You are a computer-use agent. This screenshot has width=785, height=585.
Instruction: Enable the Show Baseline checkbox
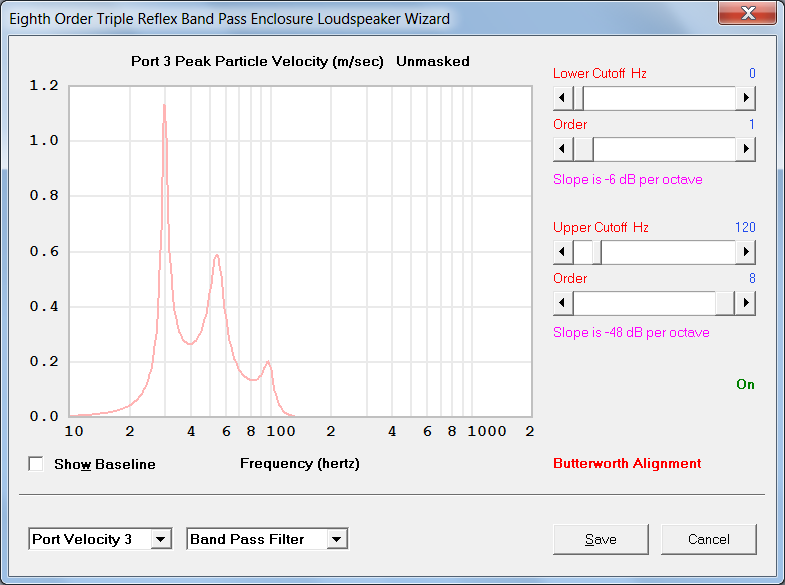tap(36, 464)
